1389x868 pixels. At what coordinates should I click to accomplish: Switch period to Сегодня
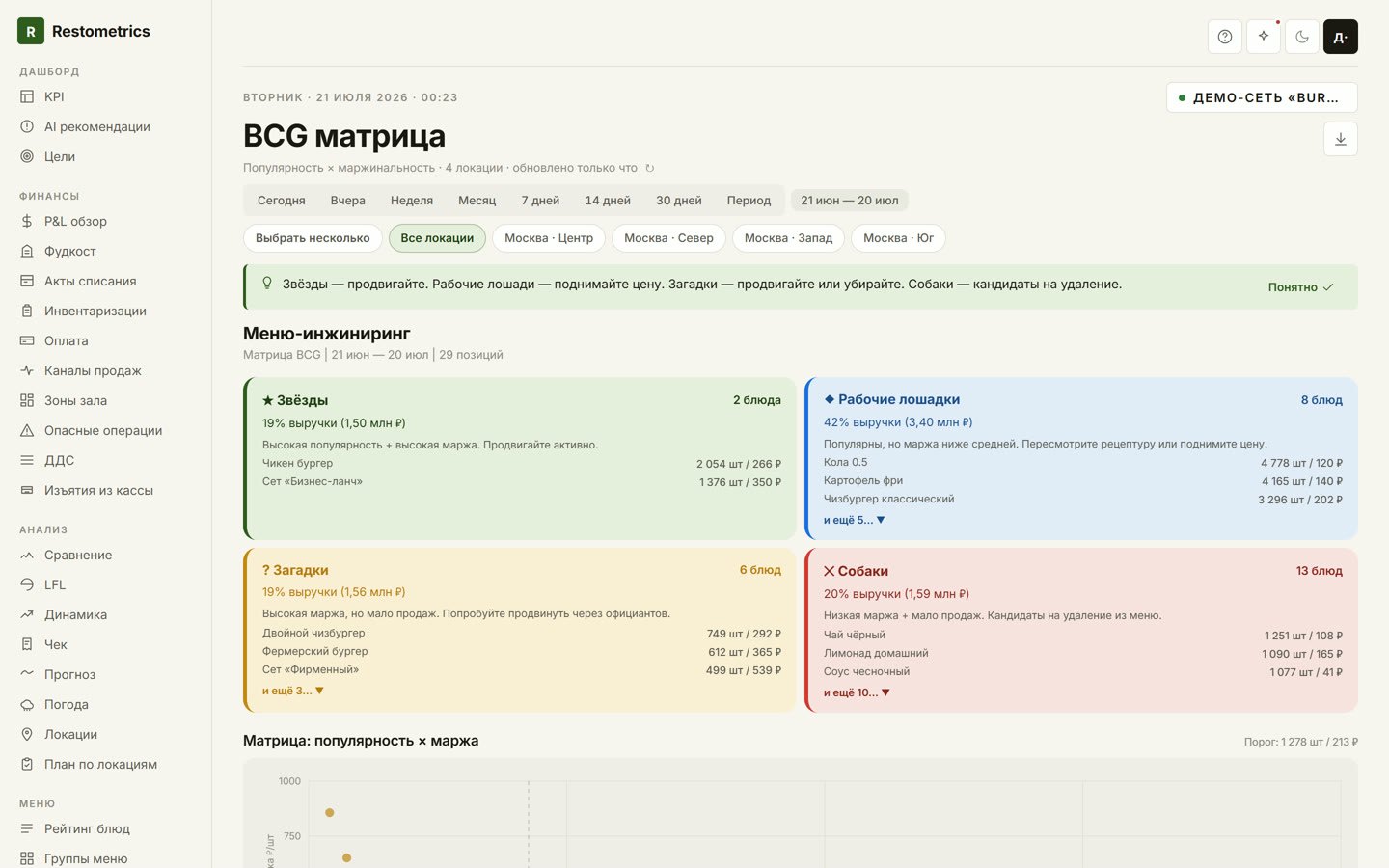(282, 201)
